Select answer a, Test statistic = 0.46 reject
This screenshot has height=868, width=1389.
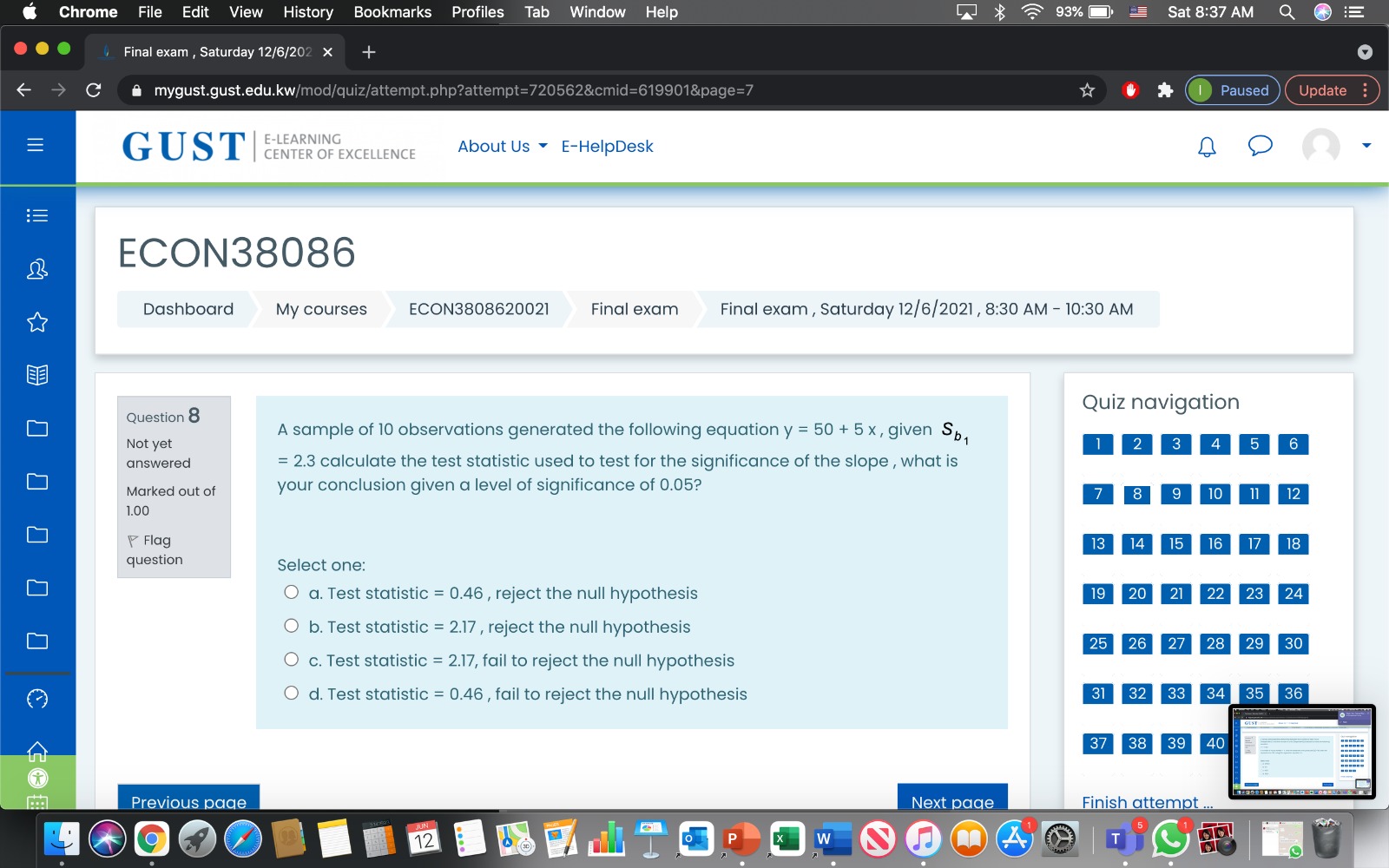(292, 590)
